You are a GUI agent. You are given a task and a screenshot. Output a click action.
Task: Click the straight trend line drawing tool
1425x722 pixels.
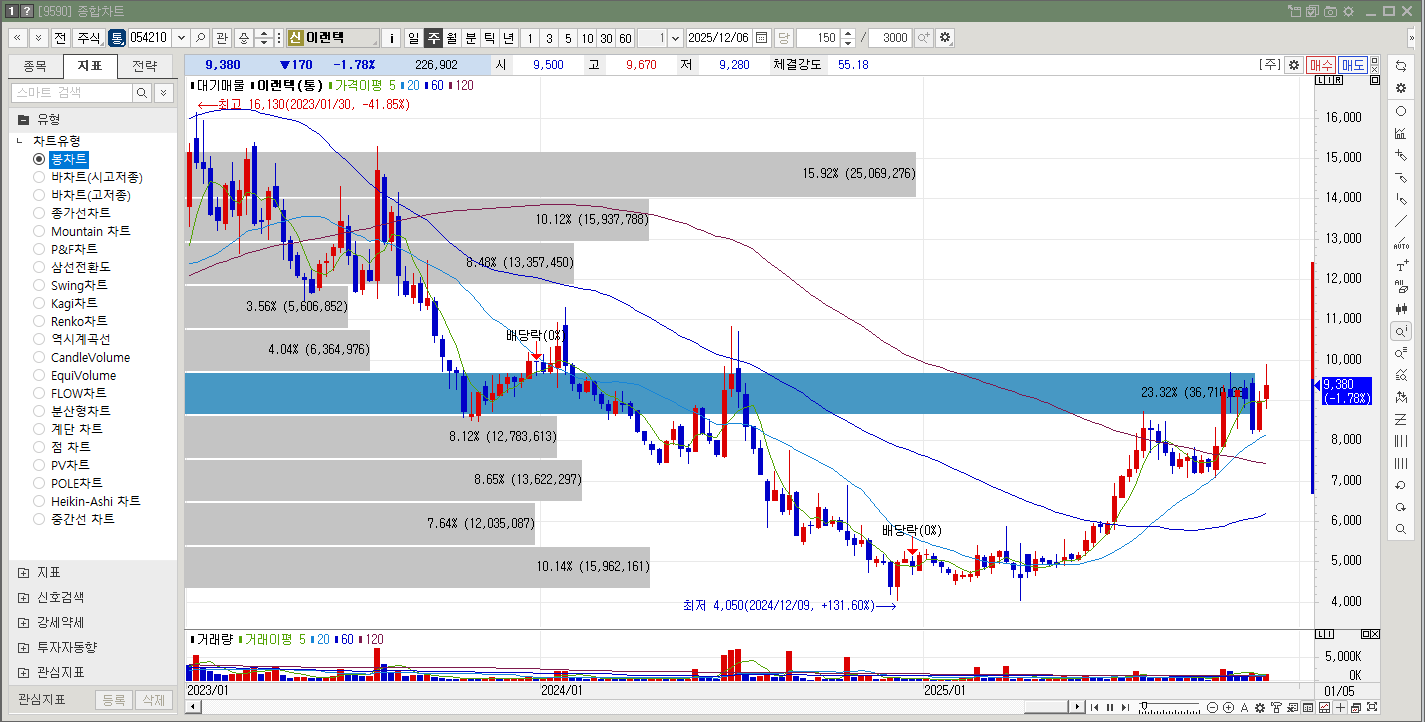point(1401,221)
